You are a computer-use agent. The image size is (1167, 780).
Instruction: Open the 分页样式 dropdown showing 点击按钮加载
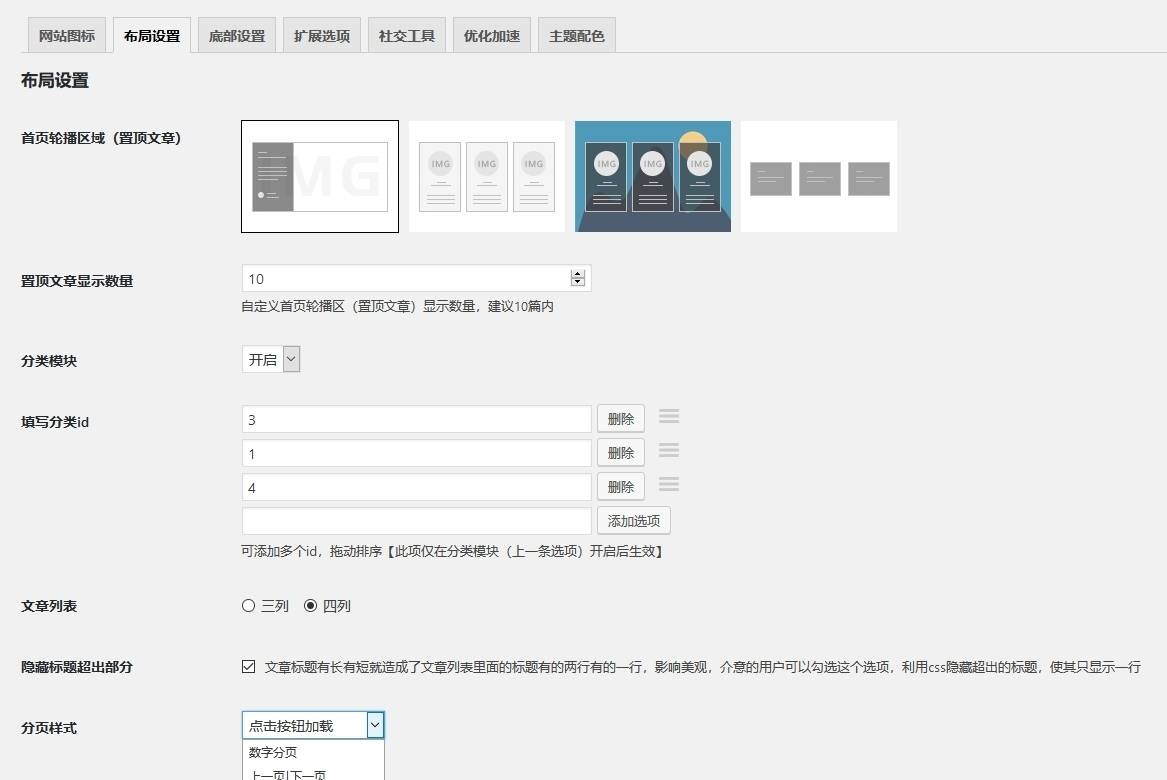[313, 726]
